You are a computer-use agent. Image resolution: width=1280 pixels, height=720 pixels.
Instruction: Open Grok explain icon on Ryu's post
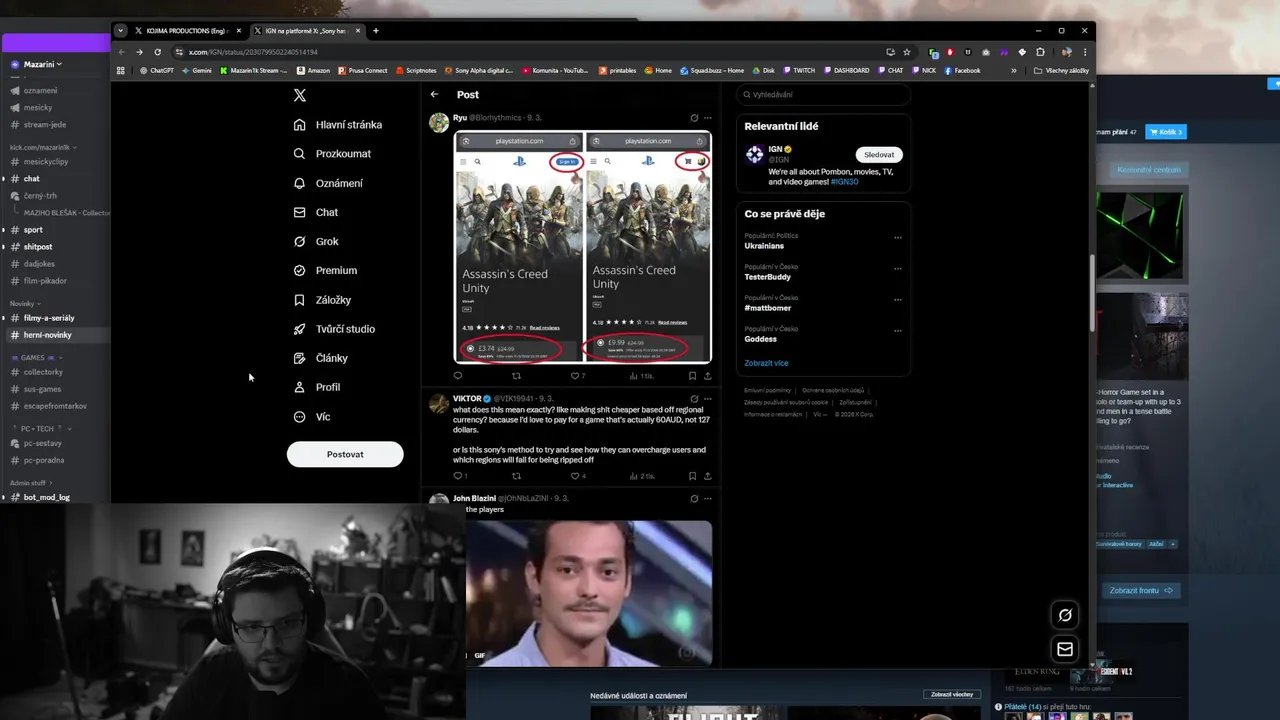694,118
